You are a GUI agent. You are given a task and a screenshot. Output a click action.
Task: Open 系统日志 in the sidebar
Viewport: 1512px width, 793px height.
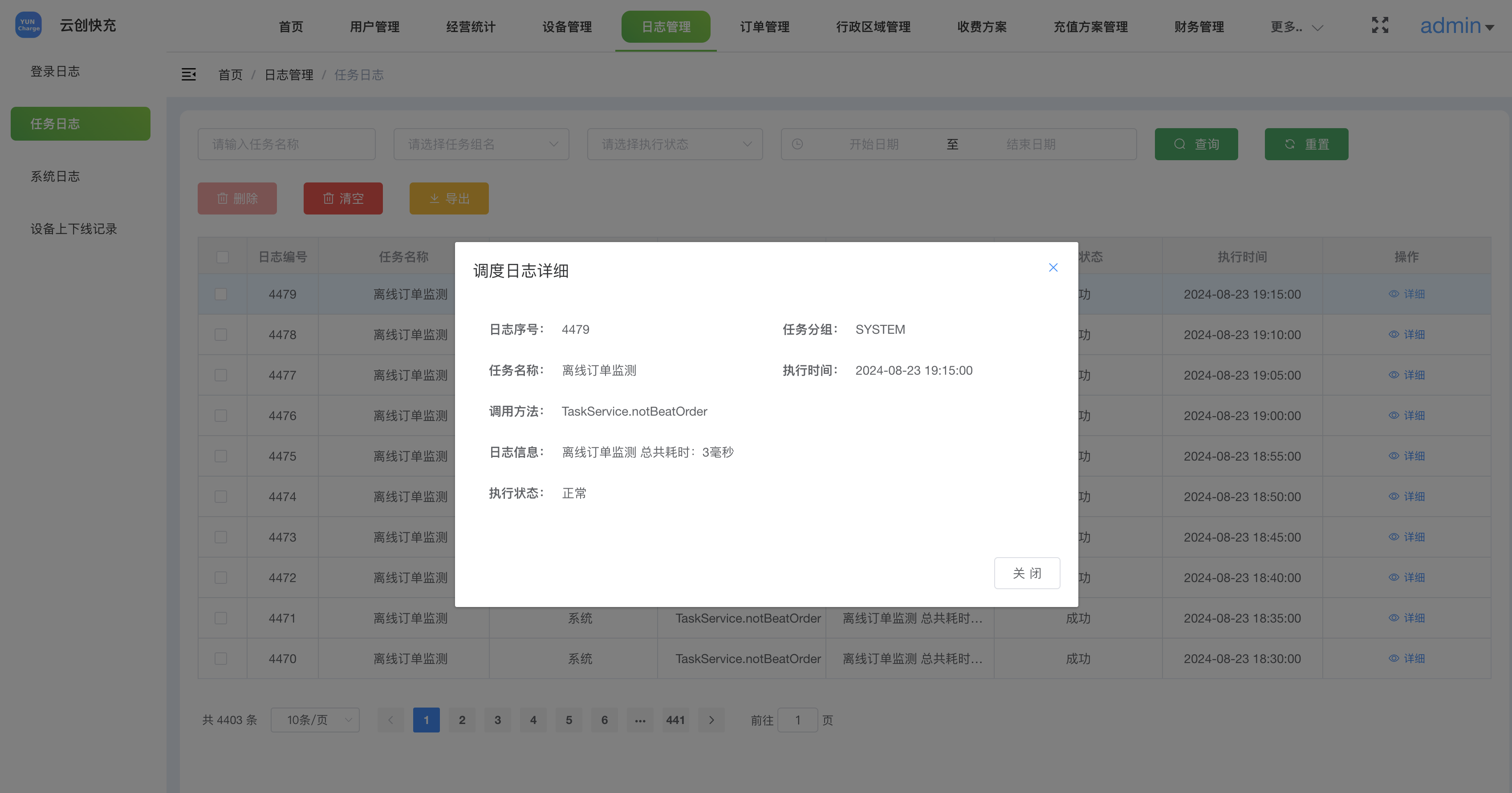coord(55,177)
